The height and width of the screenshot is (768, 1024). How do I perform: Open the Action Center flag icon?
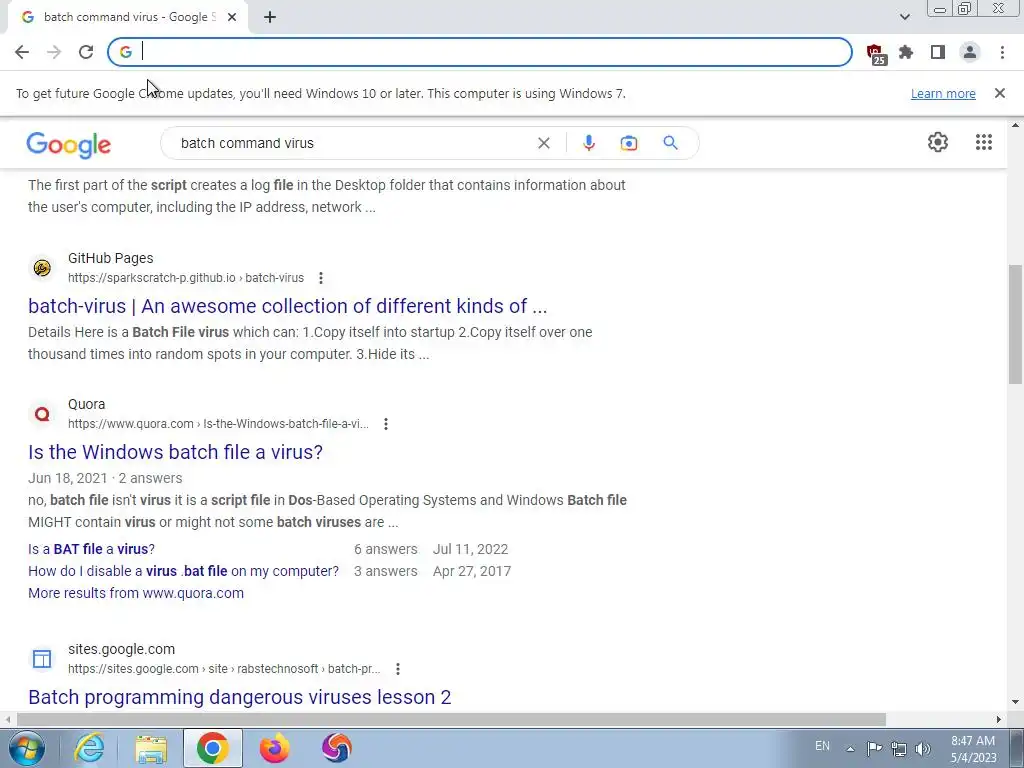coord(874,748)
